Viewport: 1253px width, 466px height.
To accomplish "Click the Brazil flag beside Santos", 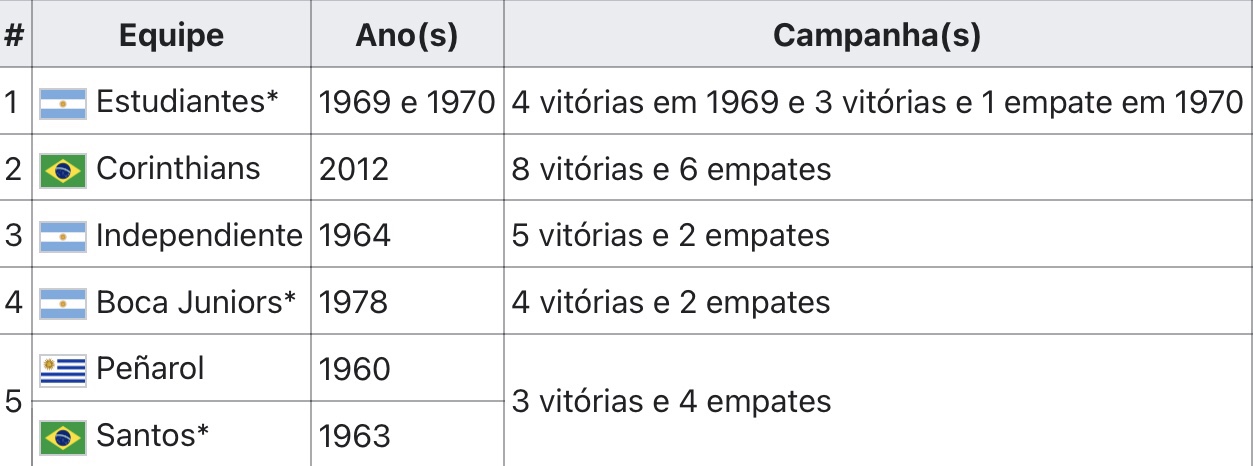I will pos(63,437).
